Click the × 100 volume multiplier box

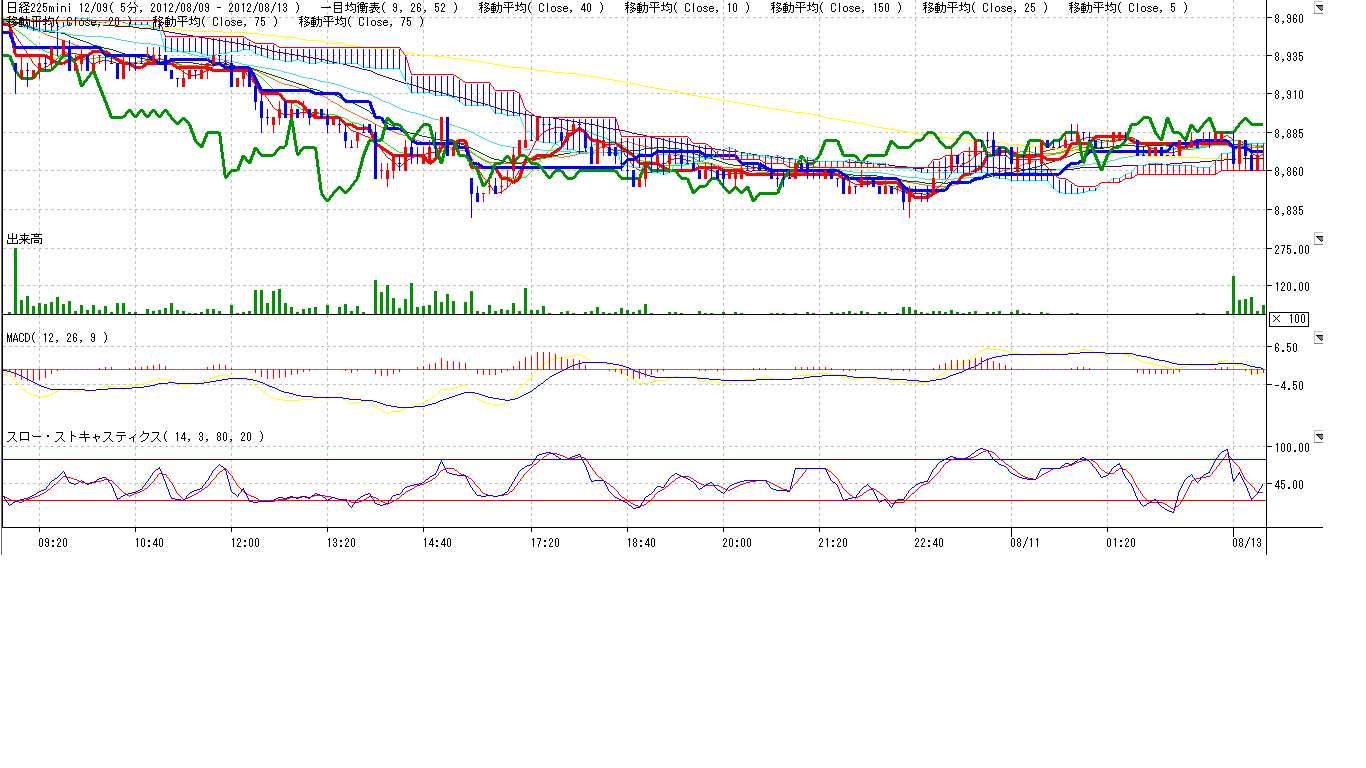1288,319
